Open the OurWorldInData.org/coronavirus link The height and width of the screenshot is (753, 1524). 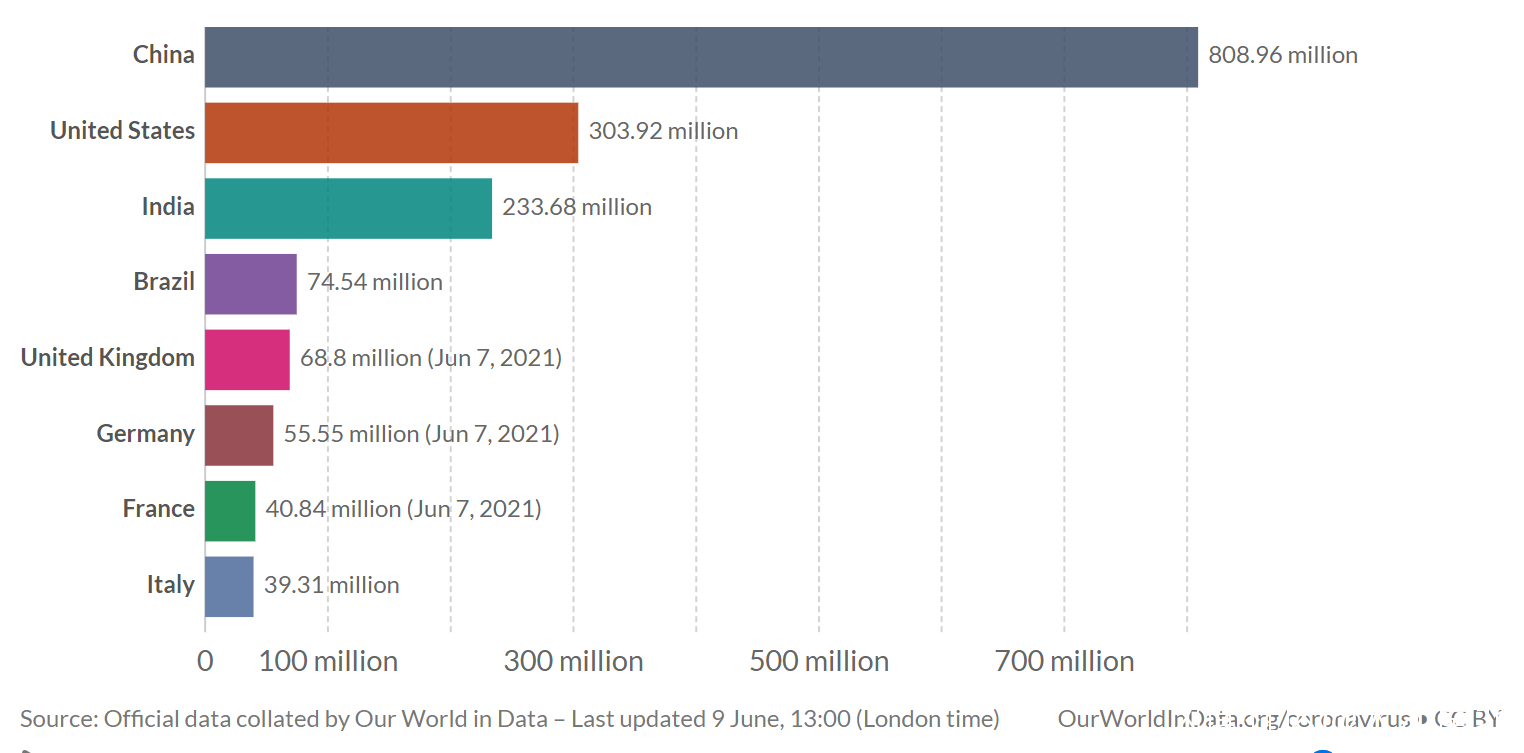point(1234,719)
